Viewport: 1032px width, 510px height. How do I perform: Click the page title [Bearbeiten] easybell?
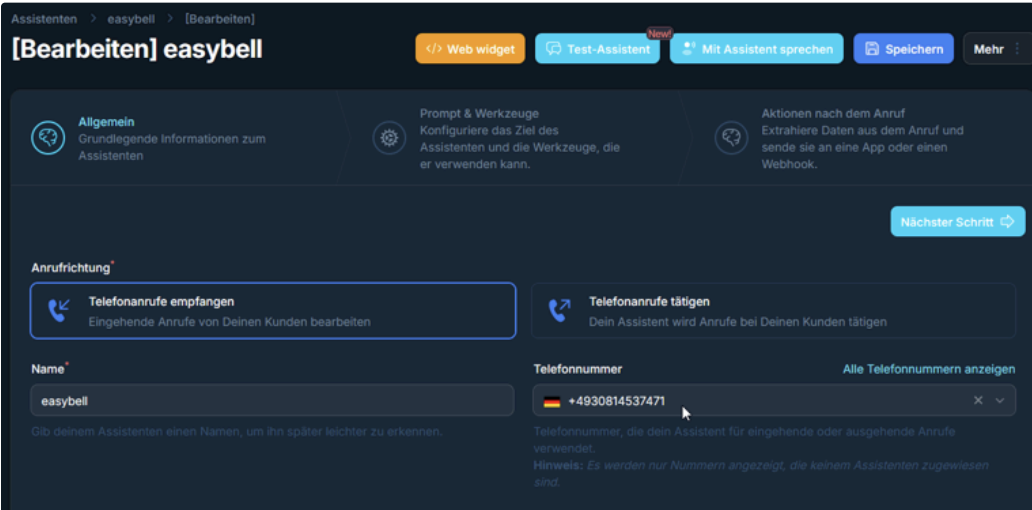[x=137, y=49]
